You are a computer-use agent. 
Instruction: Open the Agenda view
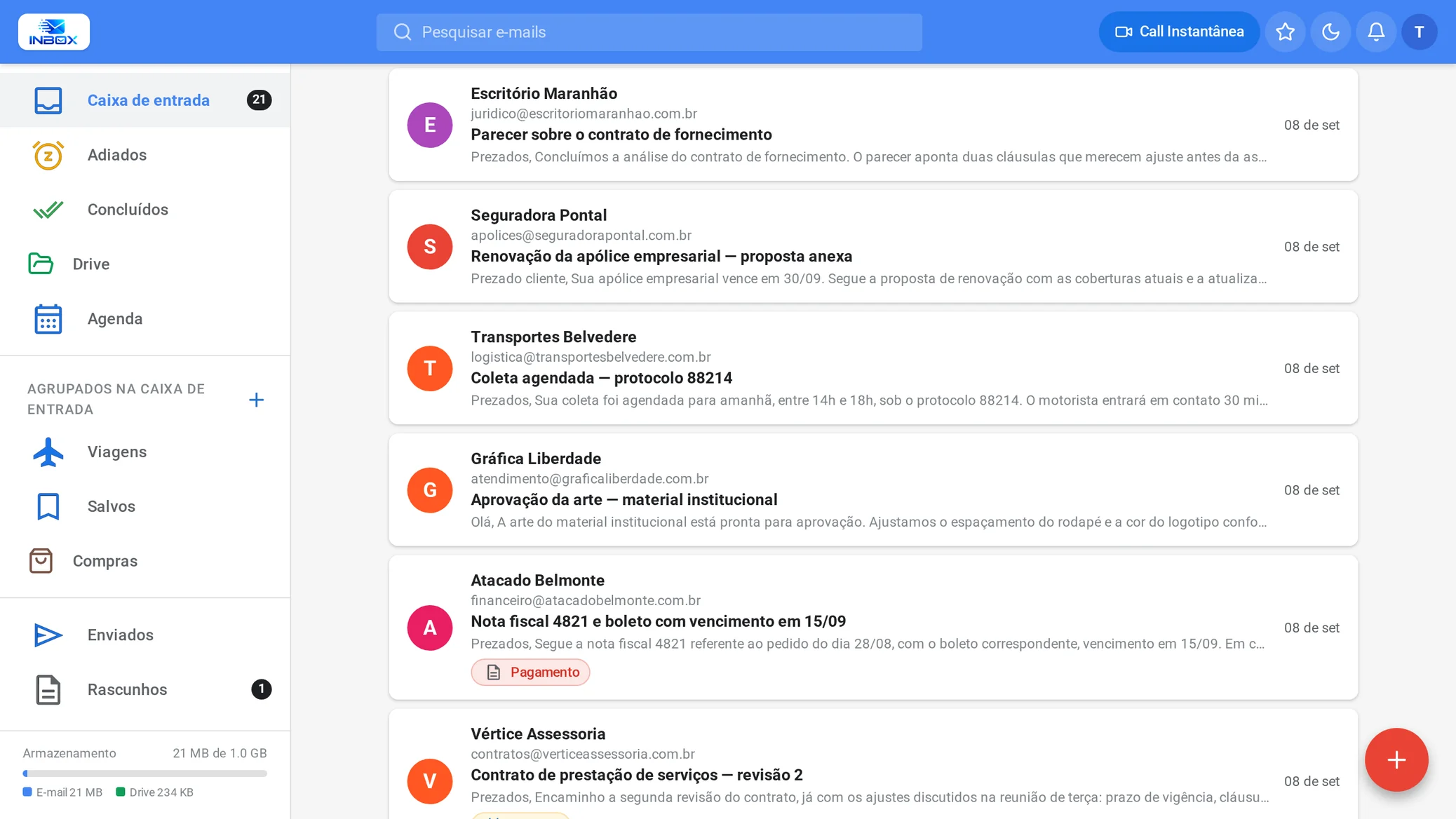[x=145, y=319]
